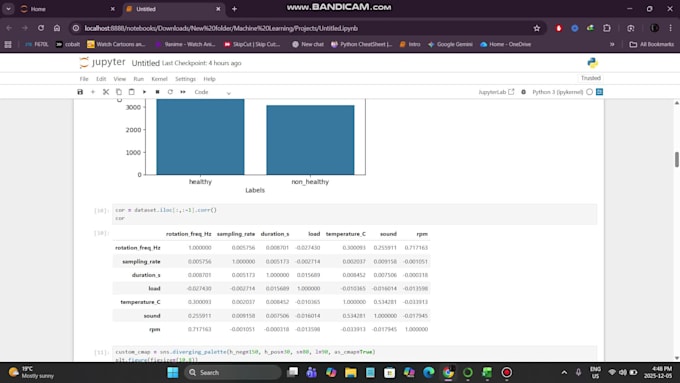Open the Settings menu
Screen dimensions: 680x383
pyautogui.click(x=185, y=79)
